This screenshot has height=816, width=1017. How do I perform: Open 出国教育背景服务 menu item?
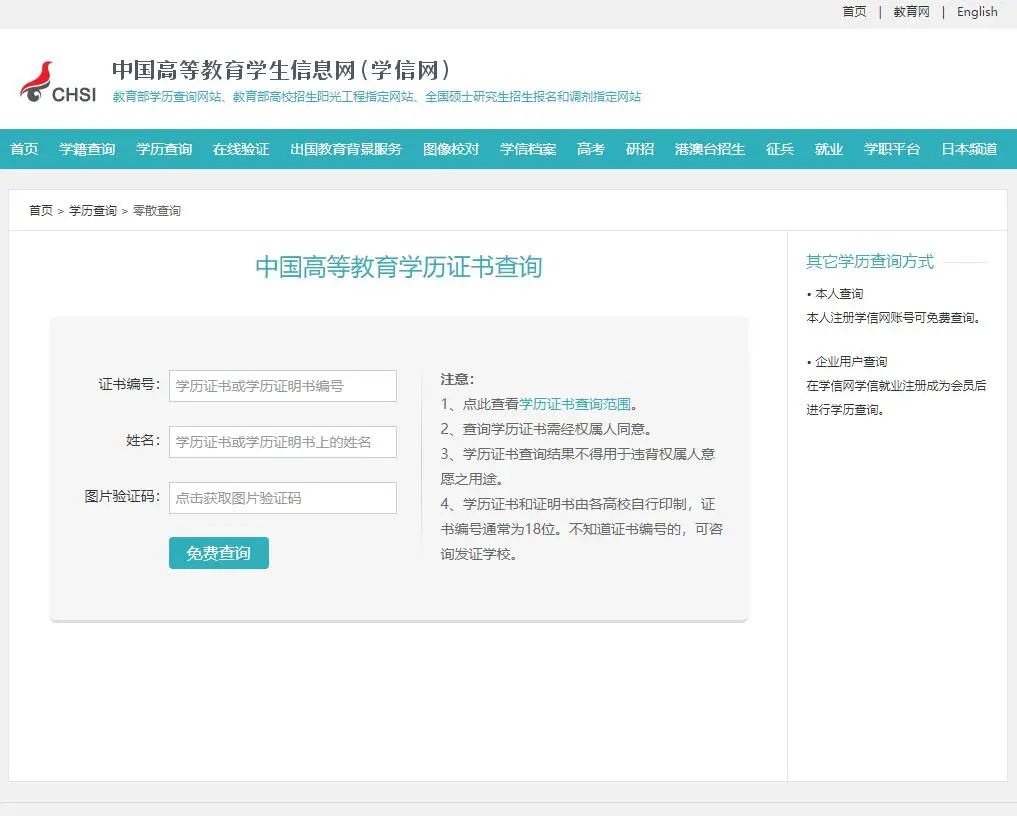346,149
